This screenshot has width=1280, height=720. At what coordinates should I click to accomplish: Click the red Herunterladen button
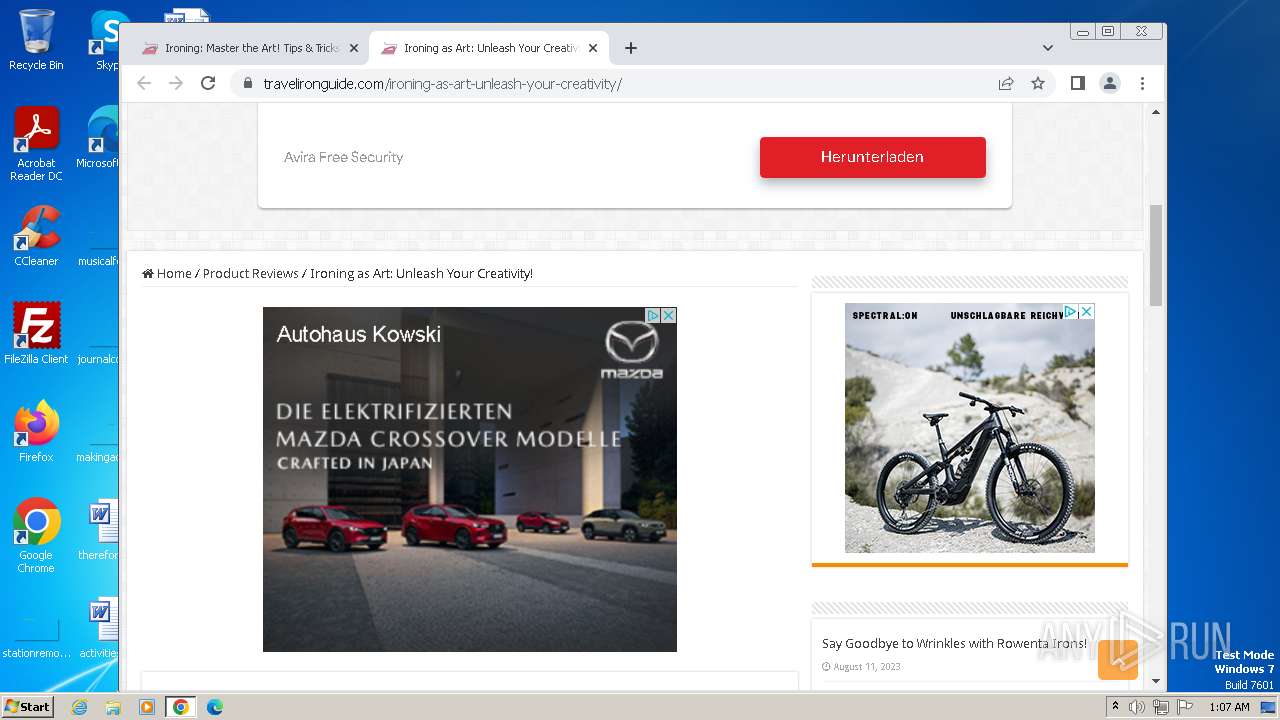click(x=872, y=157)
